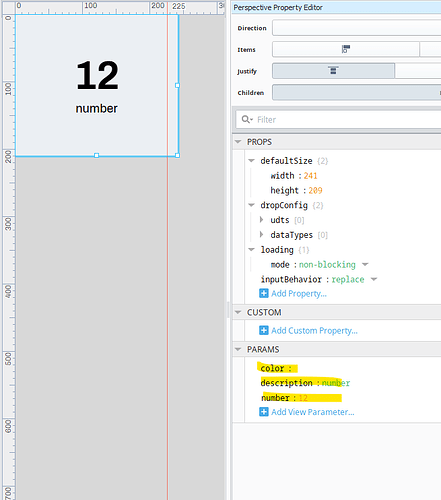441x500 pixels.
Task: Click the right-middle resize handle of the view
Action: pos(177,85)
